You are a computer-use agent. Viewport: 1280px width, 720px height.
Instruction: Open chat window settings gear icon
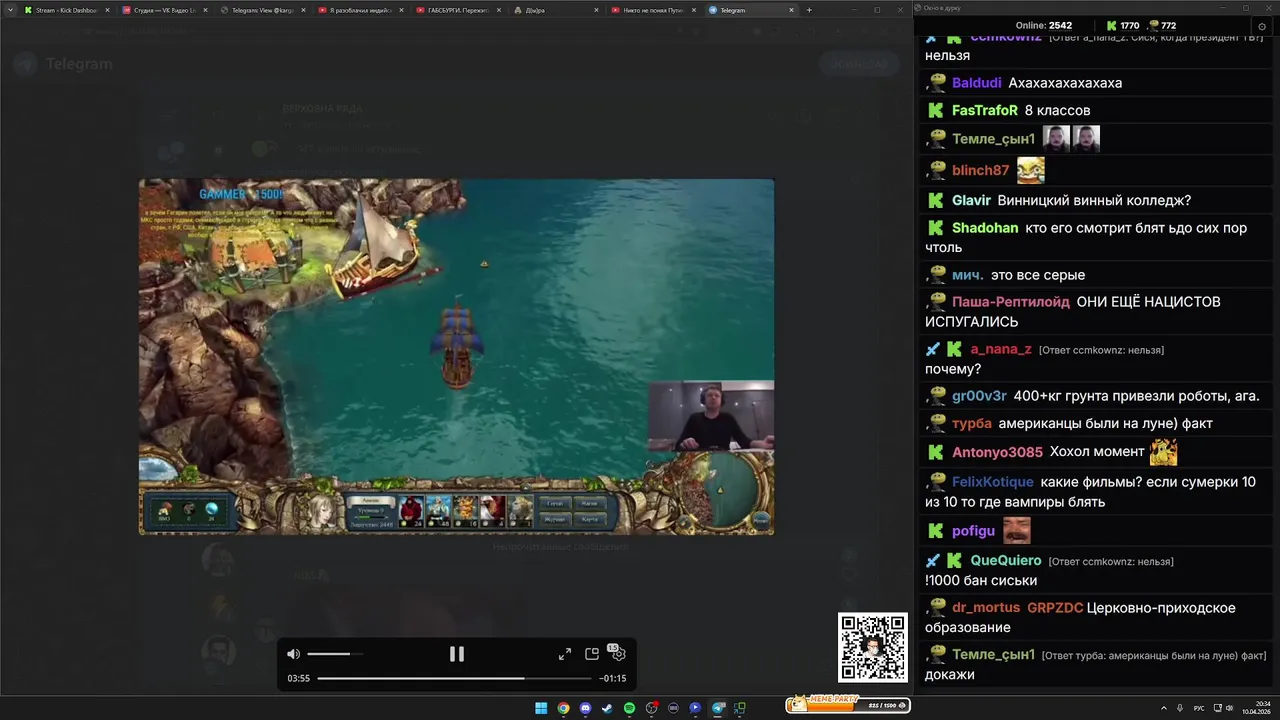pyautogui.click(x=1262, y=26)
